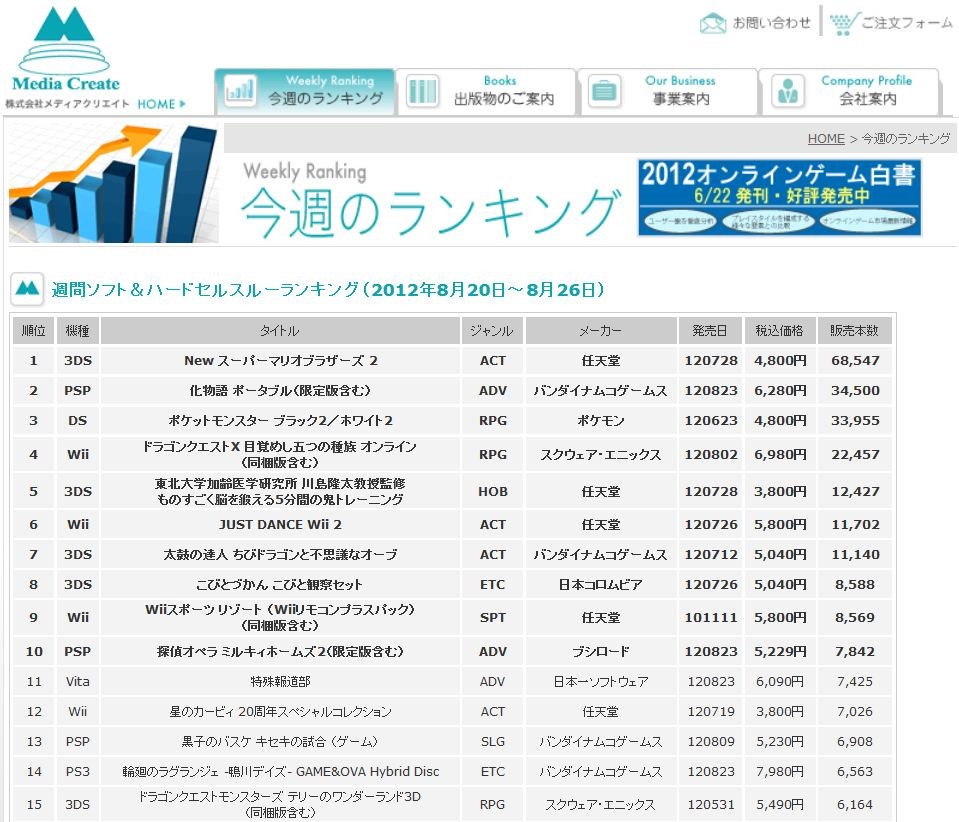The image size is (959, 822).
Task: Click maker 日本コロムビア
Action: pyautogui.click(x=601, y=585)
